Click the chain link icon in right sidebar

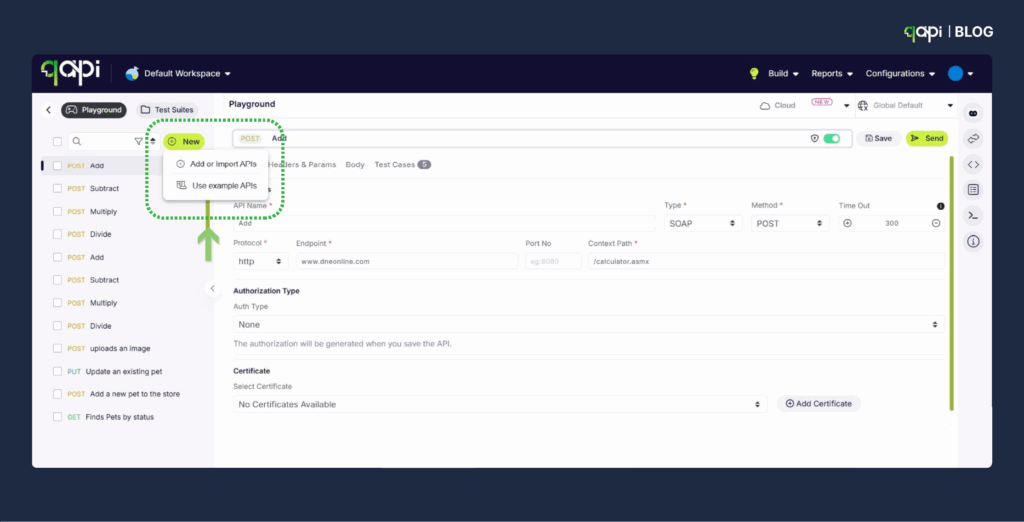pyautogui.click(x=973, y=139)
